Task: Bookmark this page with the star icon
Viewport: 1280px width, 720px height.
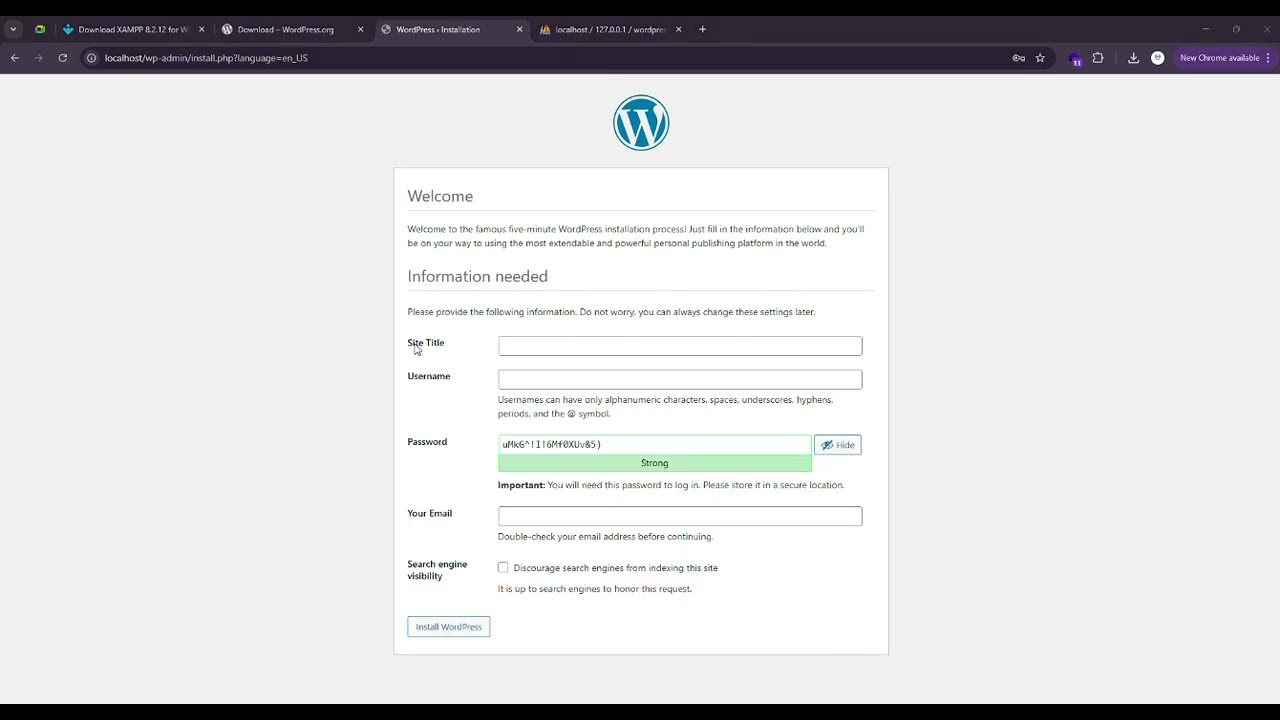Action: coord(1040,58)
